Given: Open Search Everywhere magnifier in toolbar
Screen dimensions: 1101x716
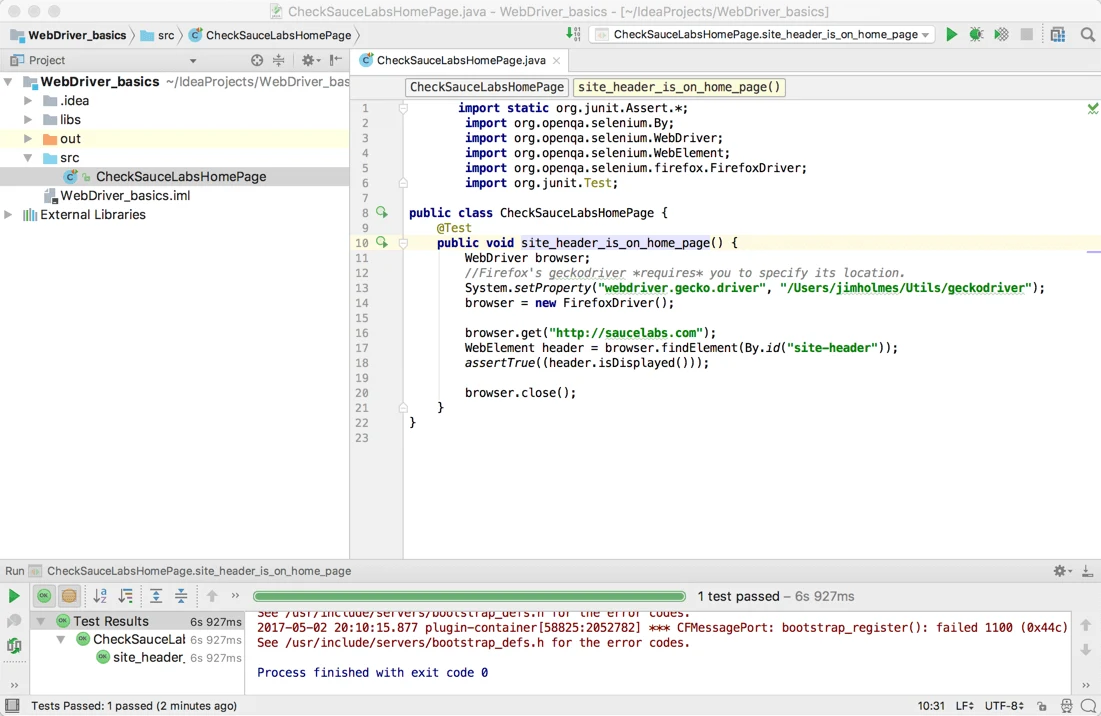Looking at the screenshot, I should [1088, 33].
